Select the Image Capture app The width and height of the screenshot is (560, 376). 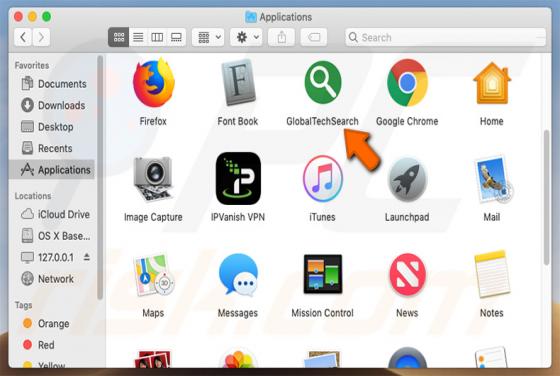[x=153, y=179]
